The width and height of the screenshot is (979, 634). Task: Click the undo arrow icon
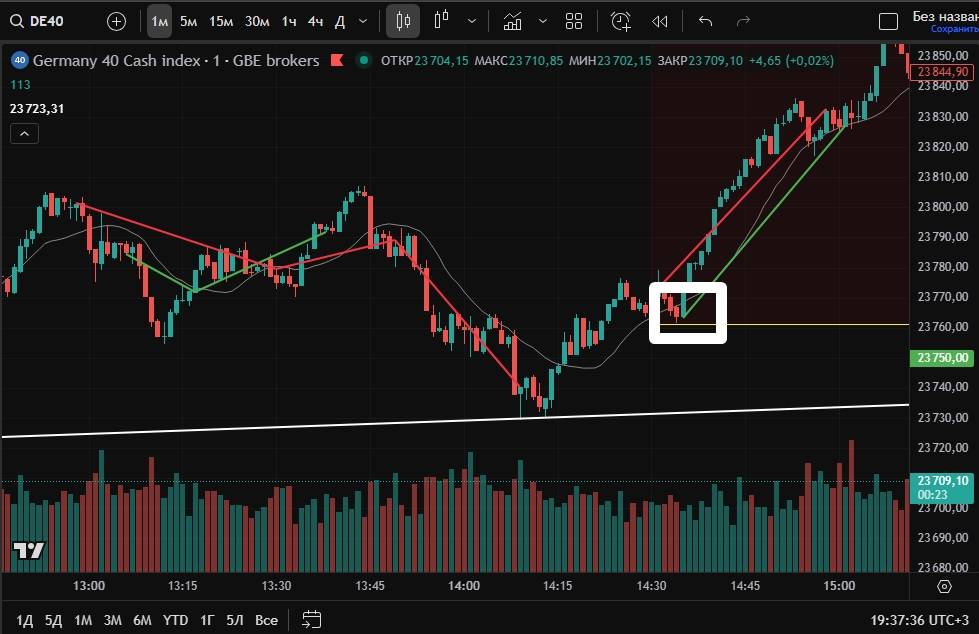[x=705, y=21]
